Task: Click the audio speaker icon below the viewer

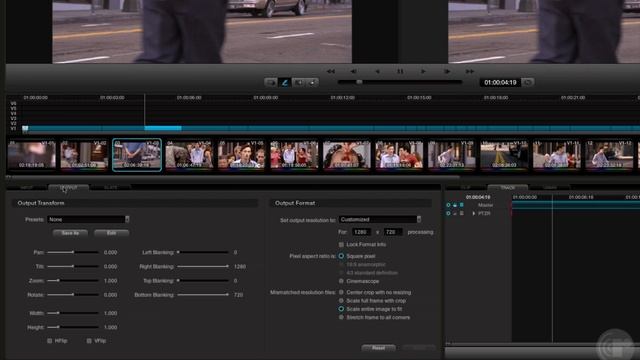Action: (x=299, y=82)
